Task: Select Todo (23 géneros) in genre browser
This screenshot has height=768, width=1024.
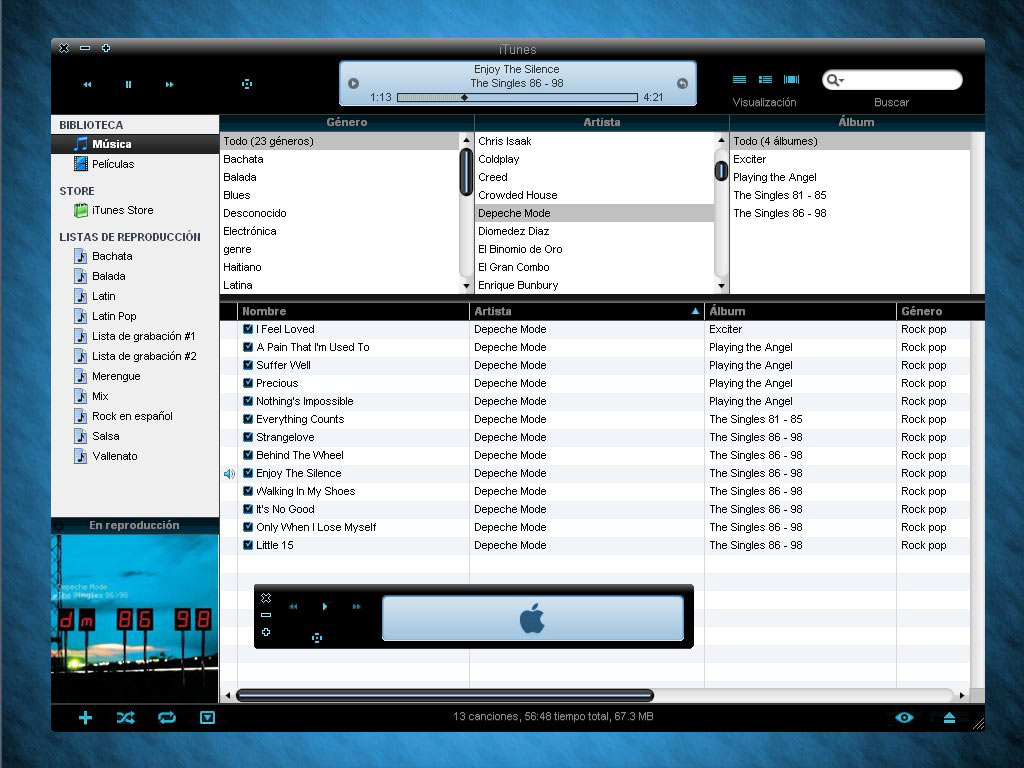Action: coord(340,141)
